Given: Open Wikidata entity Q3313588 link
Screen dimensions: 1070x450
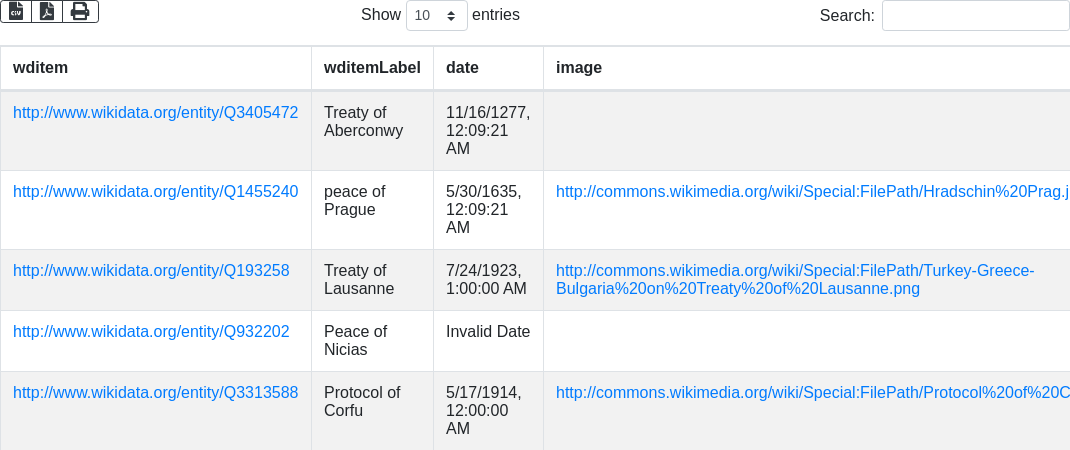Looking at the screenshot, I should (x=155, y=393).
